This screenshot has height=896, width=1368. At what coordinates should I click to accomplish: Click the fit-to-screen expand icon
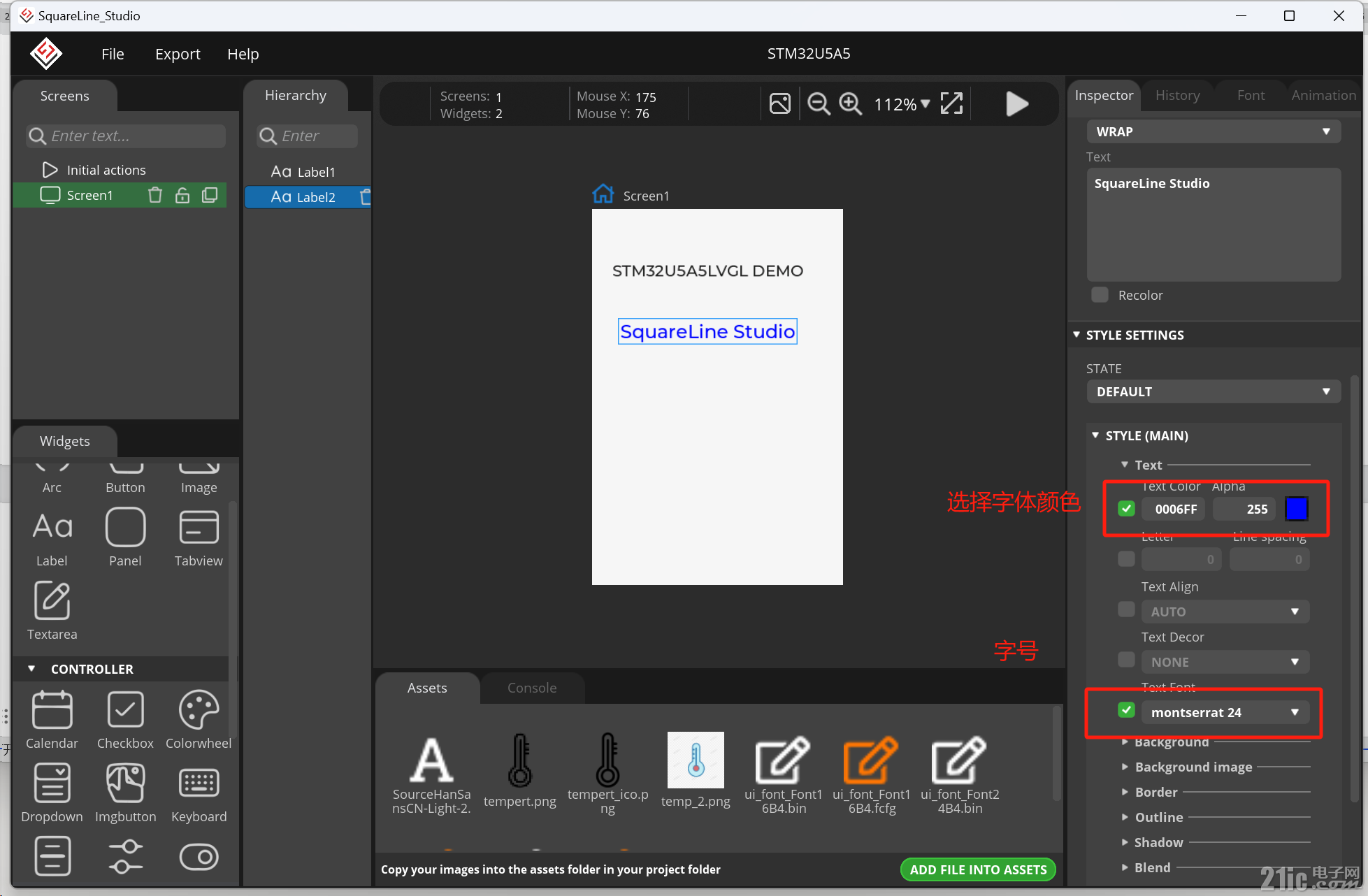coord(951,103)
